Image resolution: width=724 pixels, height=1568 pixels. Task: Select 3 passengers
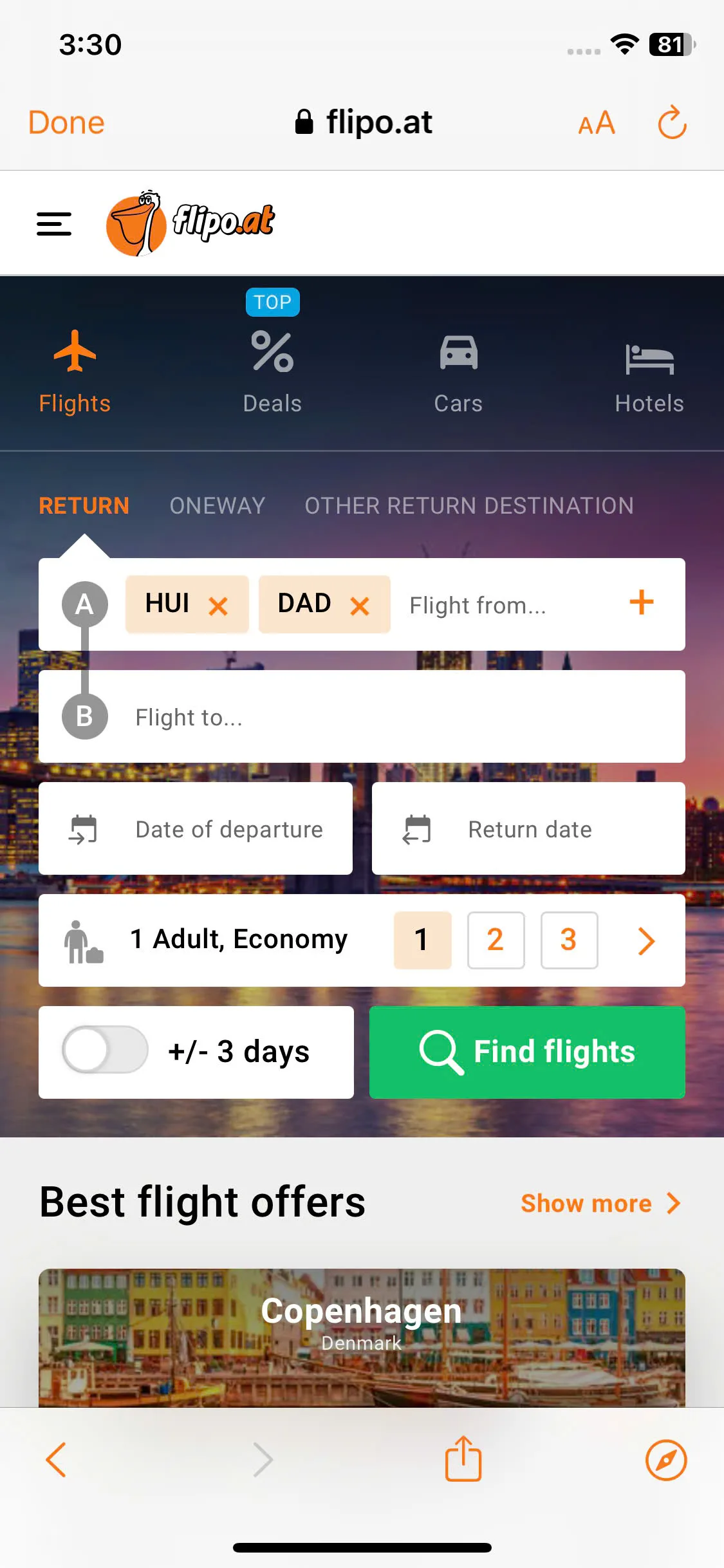[x=569, y=940]
